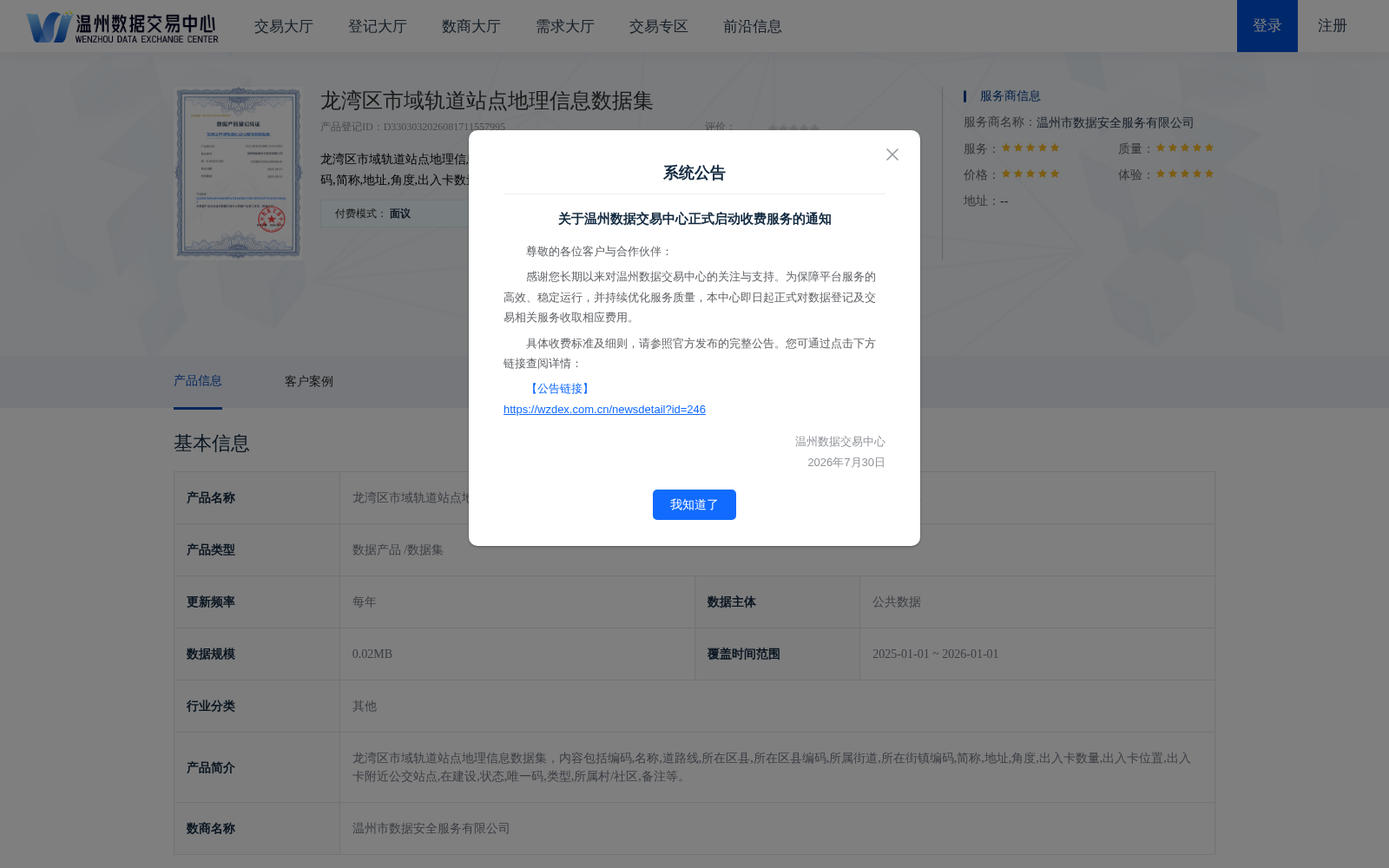This screenshot has height=868, width=1389.
Task: Click the 质量 star rating
Action: [x=1185, y=148]
